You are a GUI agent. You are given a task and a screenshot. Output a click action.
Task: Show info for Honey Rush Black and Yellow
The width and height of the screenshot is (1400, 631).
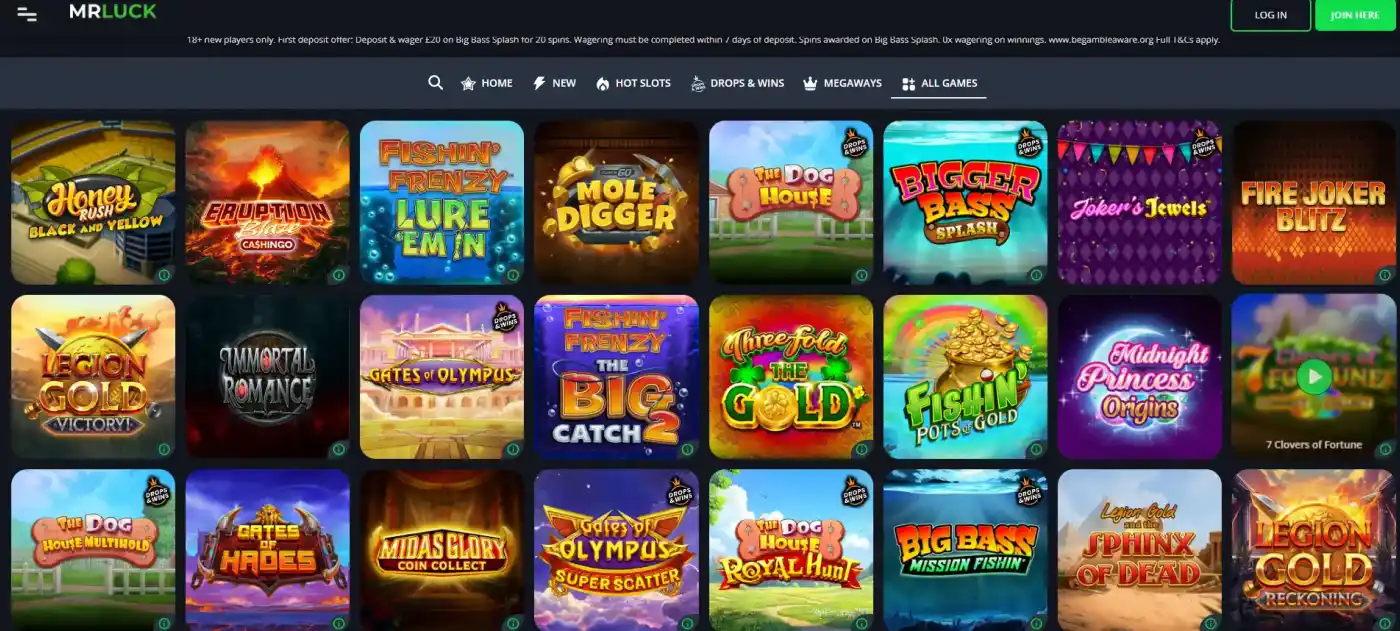[x=163, y=275]
